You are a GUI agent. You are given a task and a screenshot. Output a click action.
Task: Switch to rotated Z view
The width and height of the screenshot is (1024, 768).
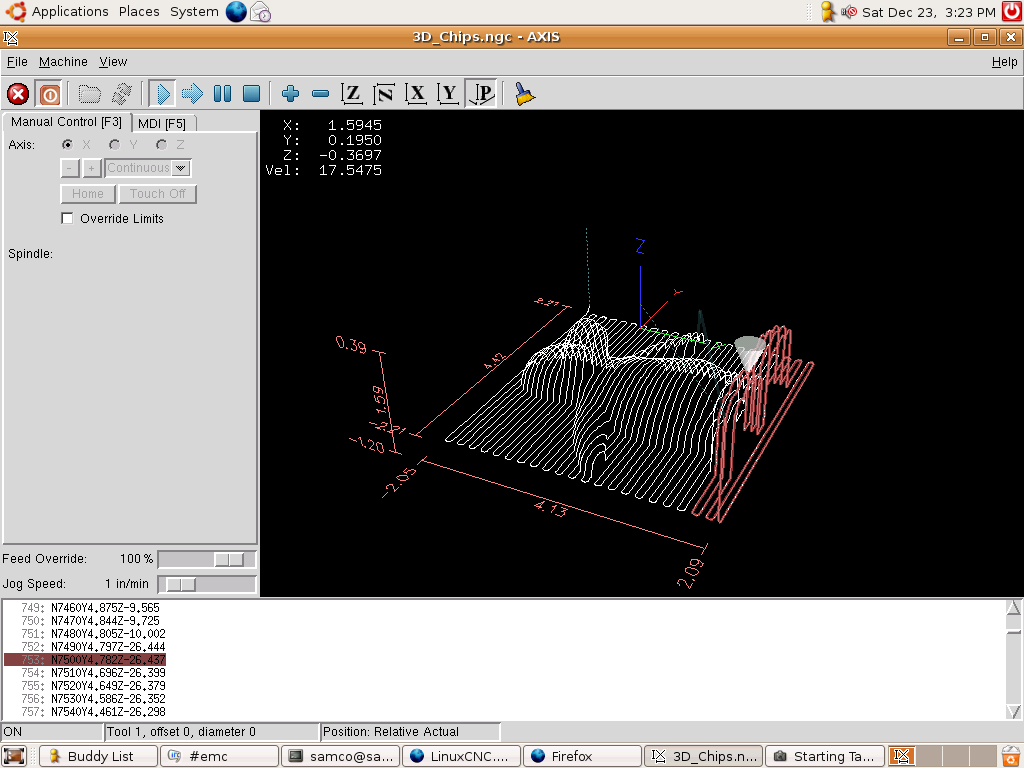point(384,94)
